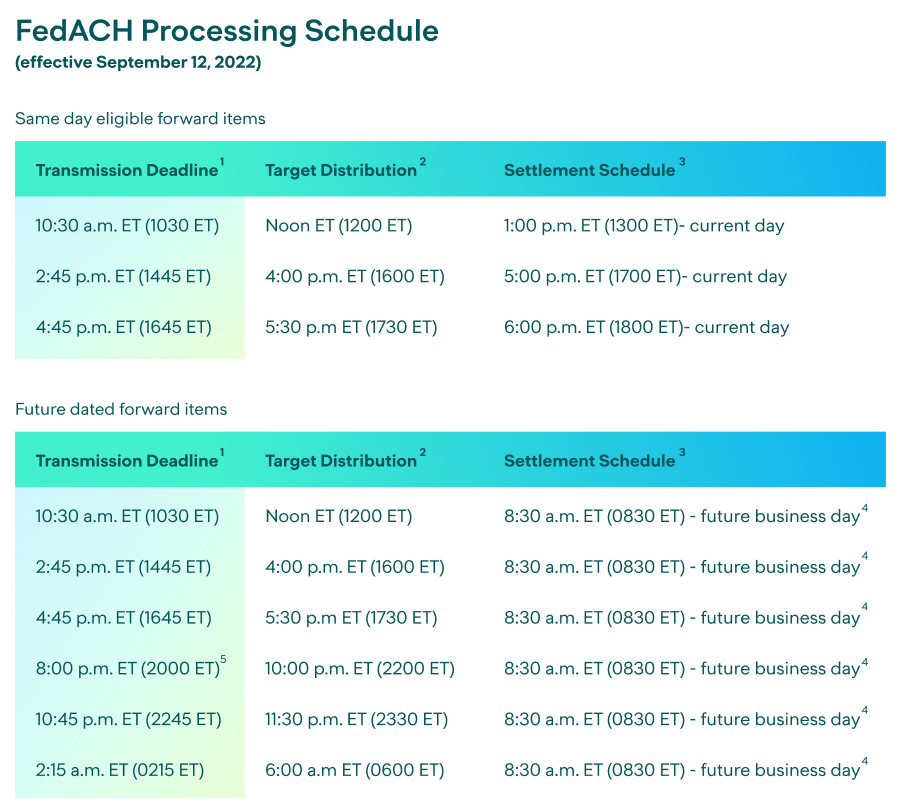
Task: Click footnote 3 on first Settlement Schedule header
Action: 682,162
